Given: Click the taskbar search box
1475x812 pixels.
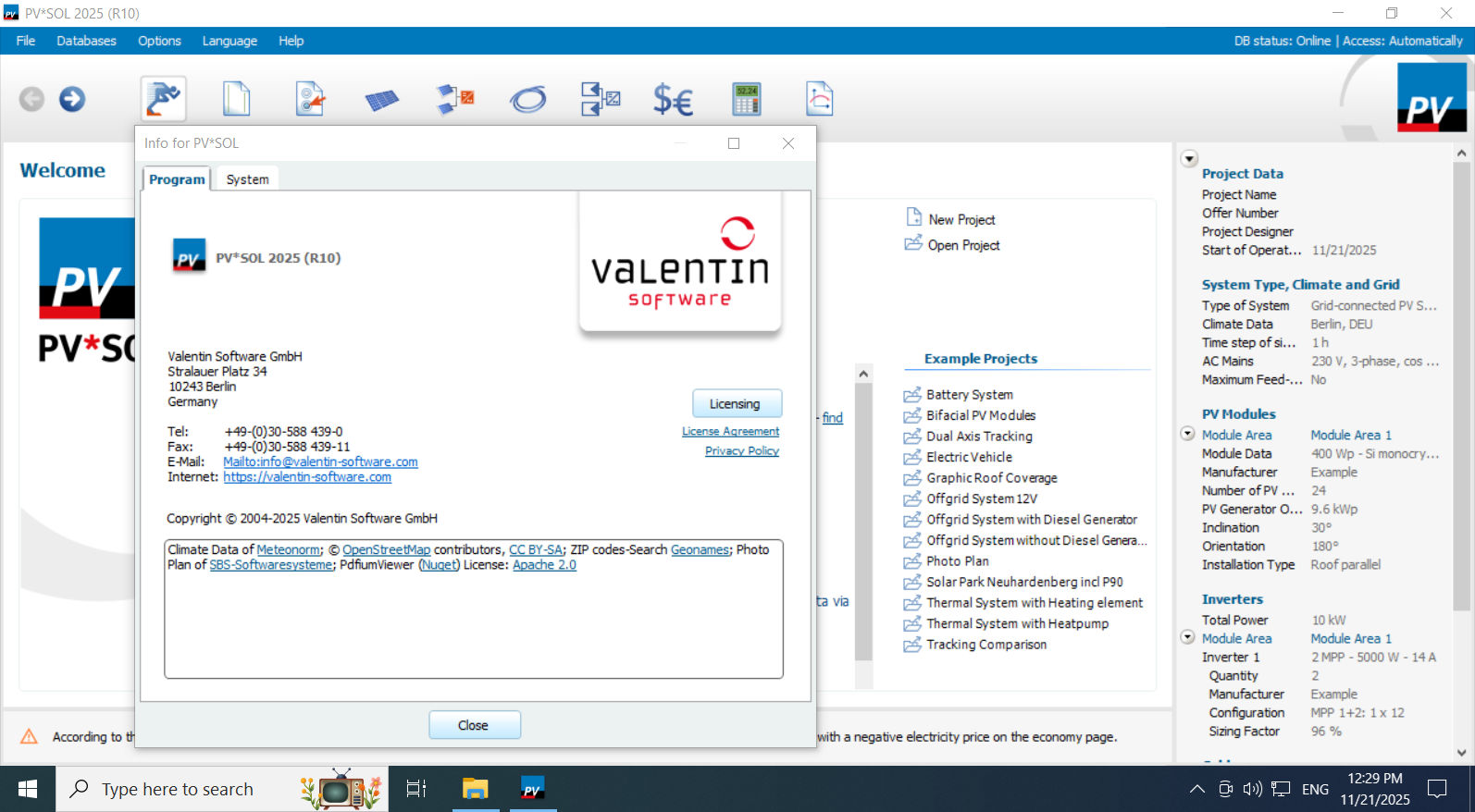Looking at the screenshot, I should [x=222, y=789].
